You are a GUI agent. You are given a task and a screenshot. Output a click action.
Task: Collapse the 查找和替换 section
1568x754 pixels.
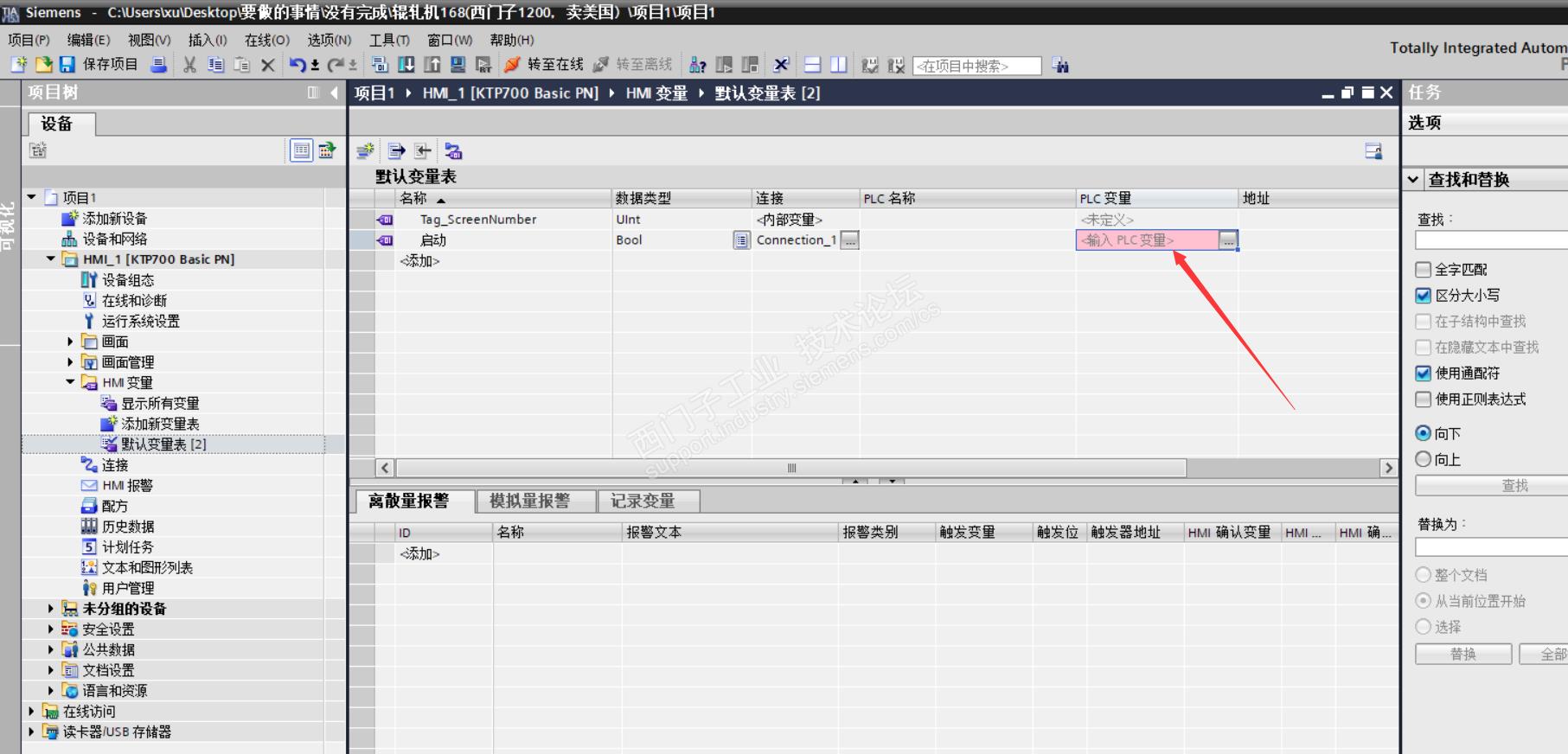point(1413,180)
